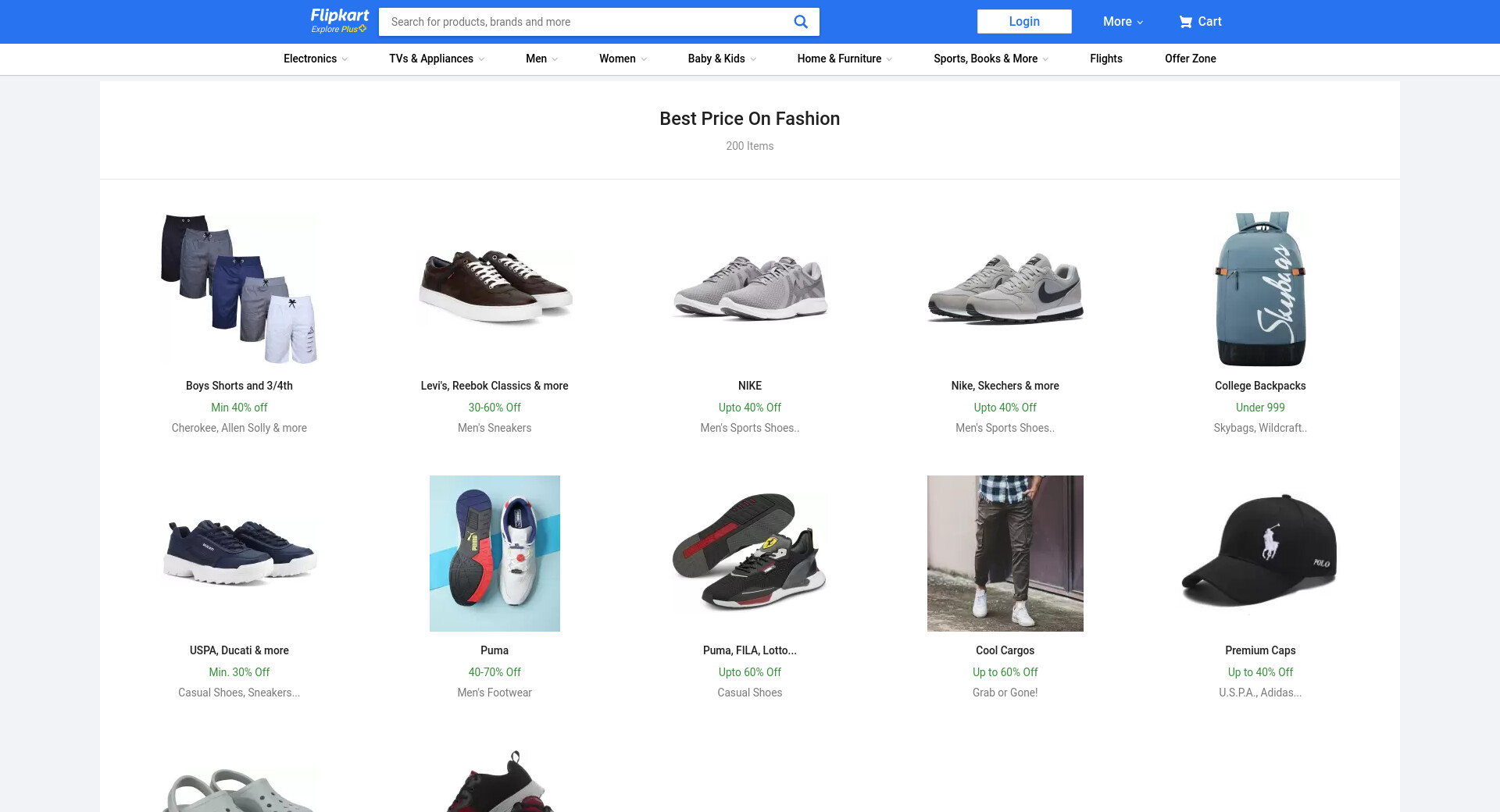This screenshot has height=812, width=1500.
Task: Open the TVs & Appliances dropdown
Action: [437, 59]
